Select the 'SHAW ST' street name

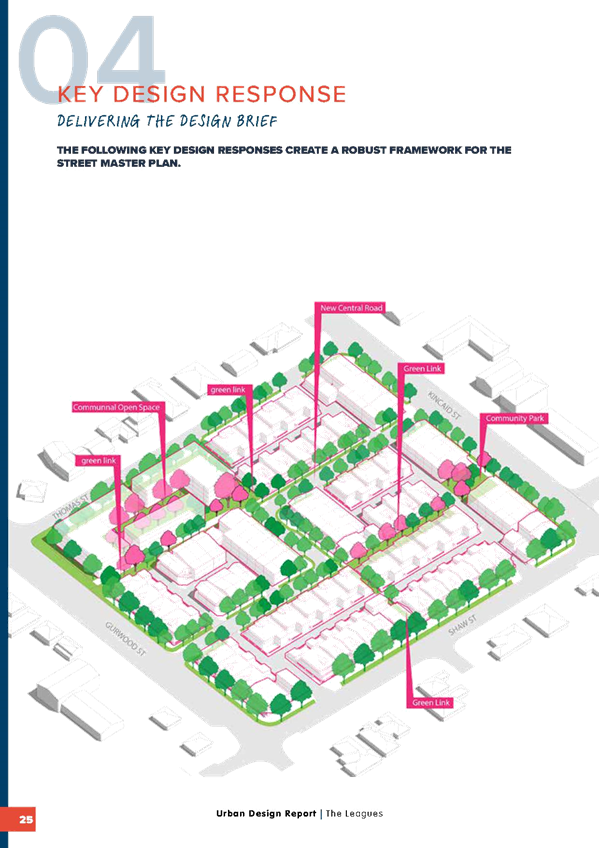[x=463, y=625]
